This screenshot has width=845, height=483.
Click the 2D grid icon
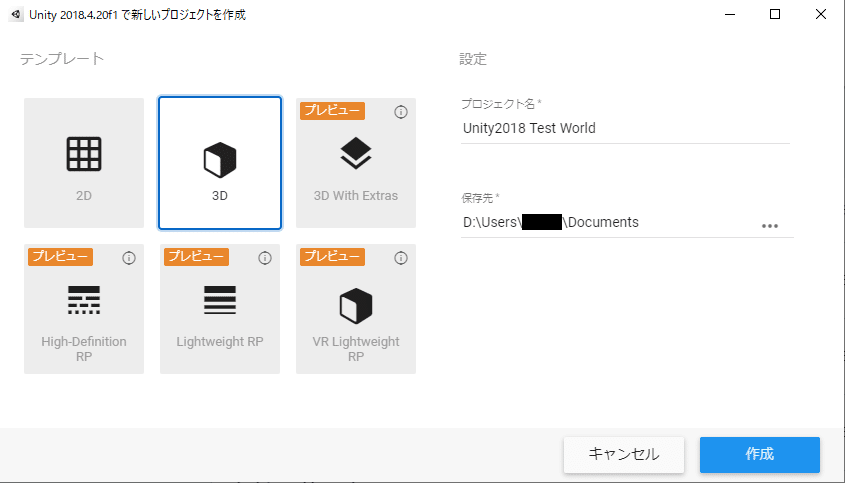click(x=84, y=154)
